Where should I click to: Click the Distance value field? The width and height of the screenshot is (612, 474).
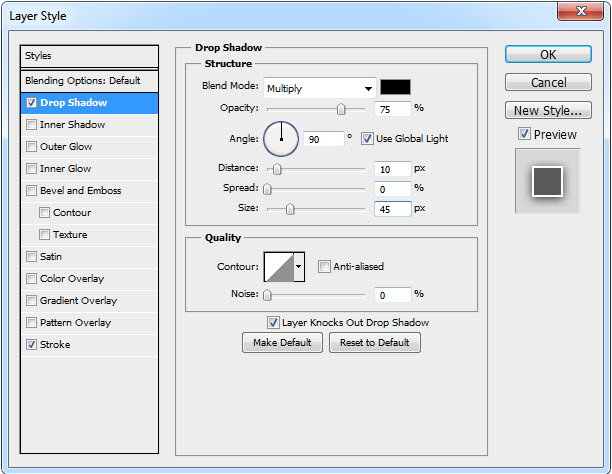click(393, 169)
